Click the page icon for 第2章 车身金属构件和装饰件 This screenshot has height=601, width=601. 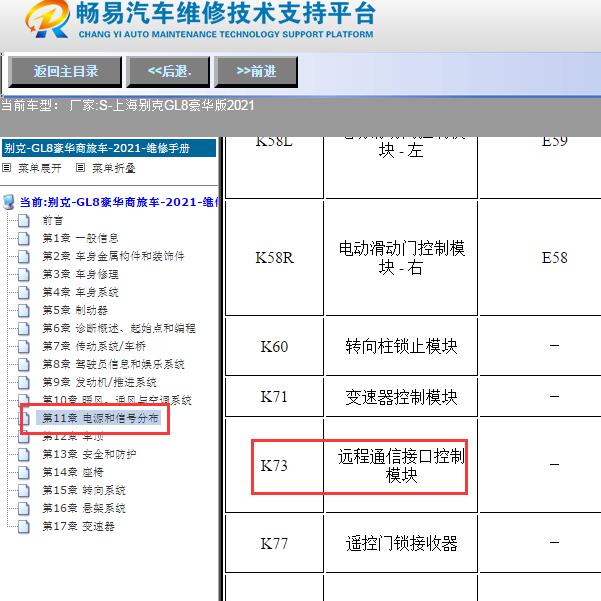click(x=24, y=256)
